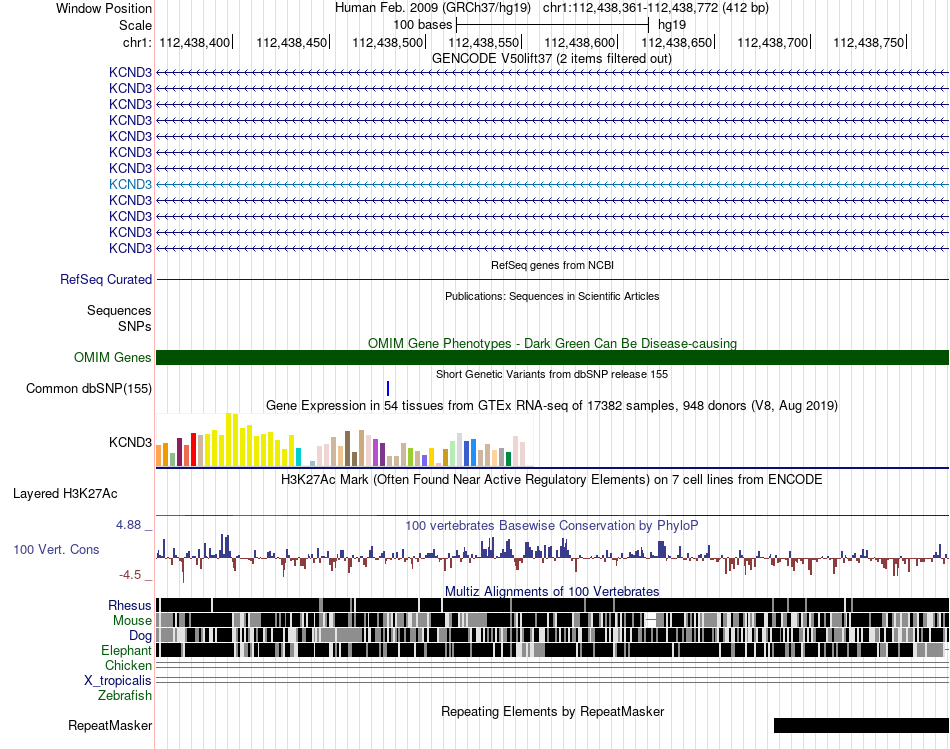Image resolution: width=950 pixels, height=749 pixels.
Task: Click the 'chr1:' ruler label
Action: 137,42
